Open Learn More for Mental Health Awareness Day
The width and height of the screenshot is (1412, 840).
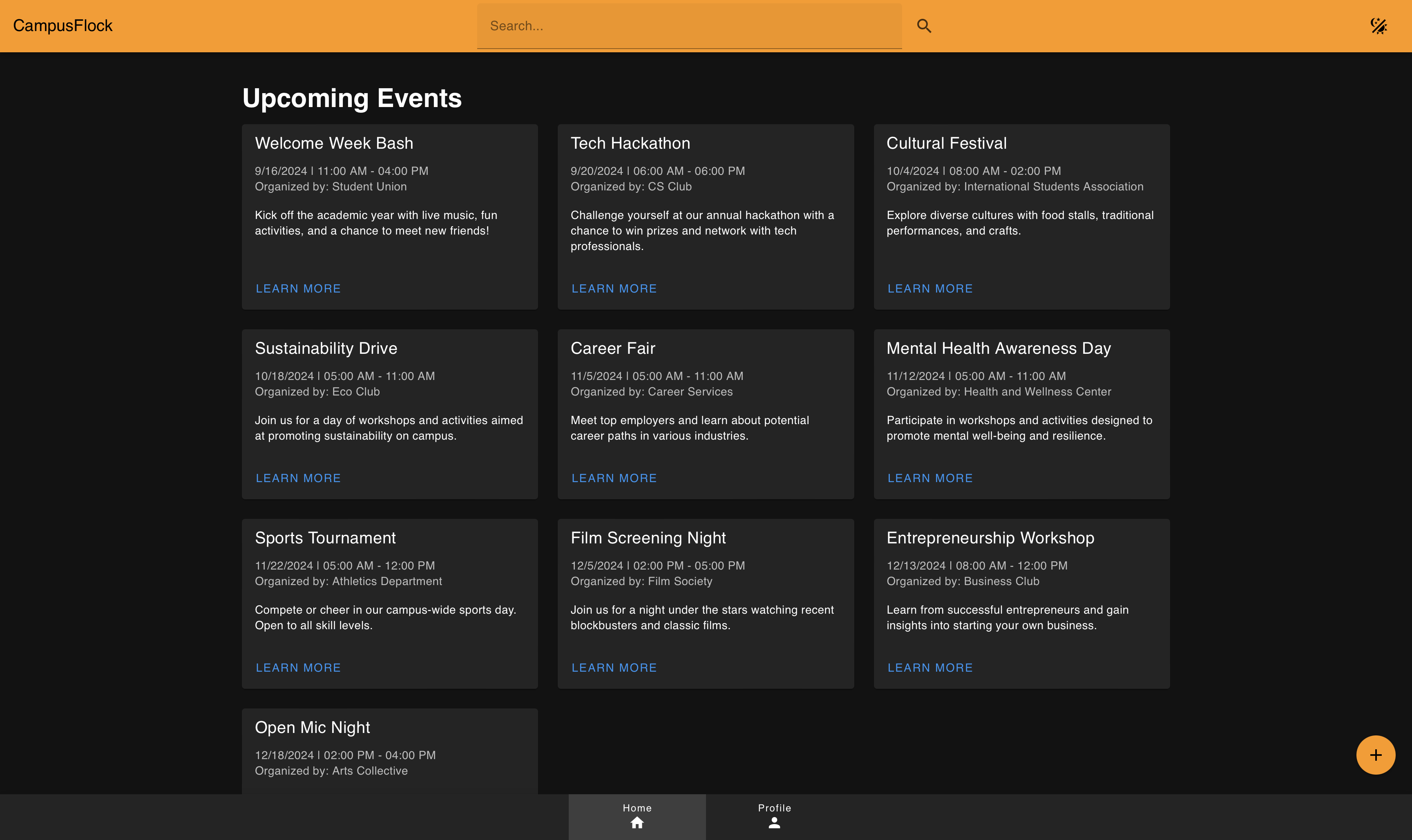929,478
